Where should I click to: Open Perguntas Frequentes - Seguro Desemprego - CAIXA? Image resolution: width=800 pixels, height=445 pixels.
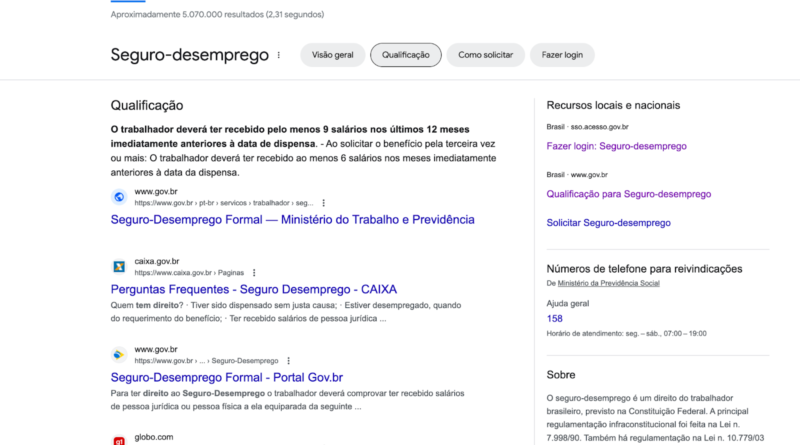(x=254, y=289)
